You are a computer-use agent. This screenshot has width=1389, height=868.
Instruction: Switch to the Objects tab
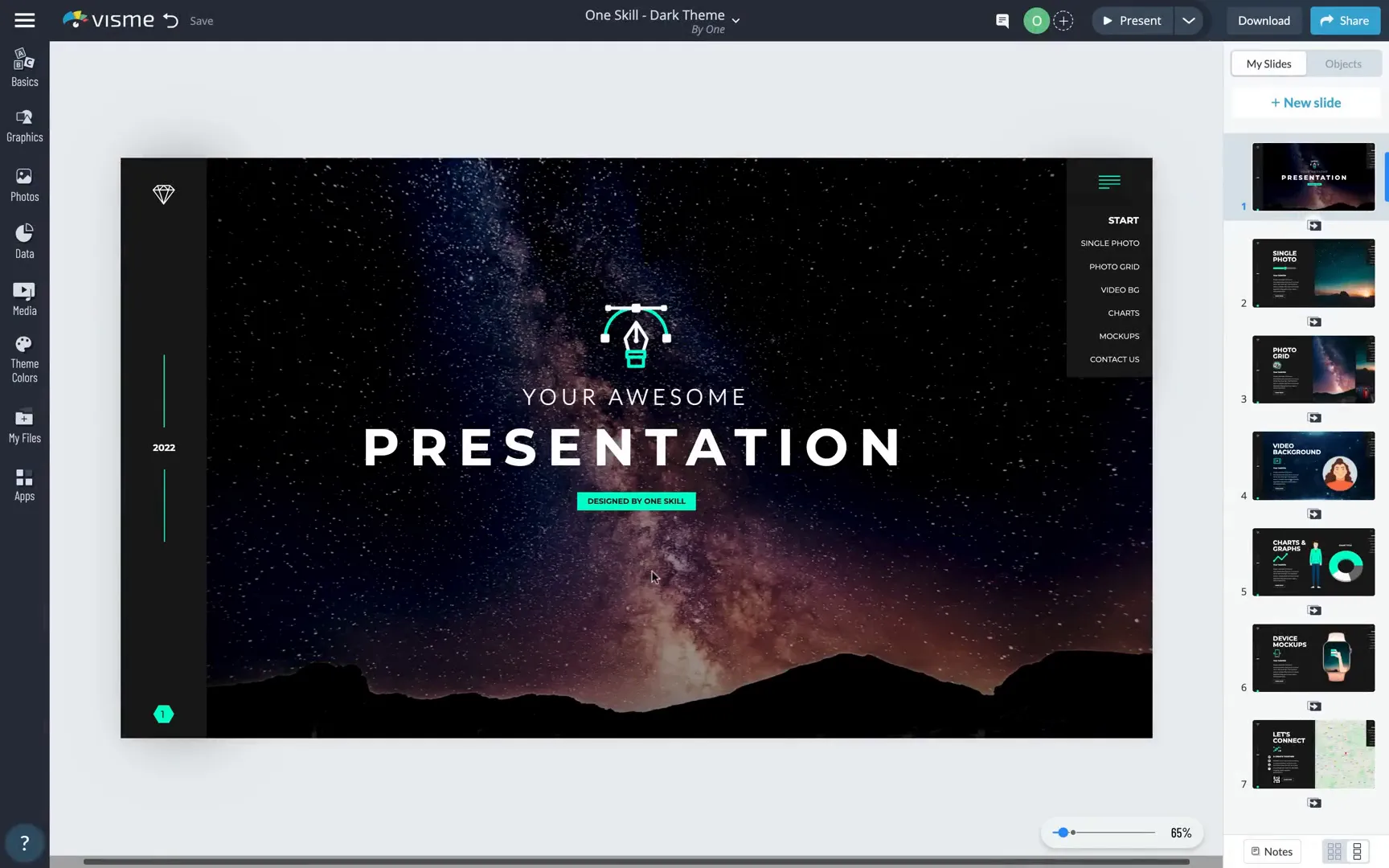(1342, 63)
